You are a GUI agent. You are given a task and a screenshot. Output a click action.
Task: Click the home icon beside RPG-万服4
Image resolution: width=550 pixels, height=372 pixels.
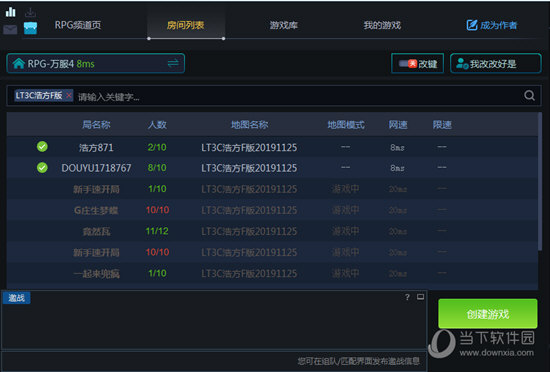(19, 63)
